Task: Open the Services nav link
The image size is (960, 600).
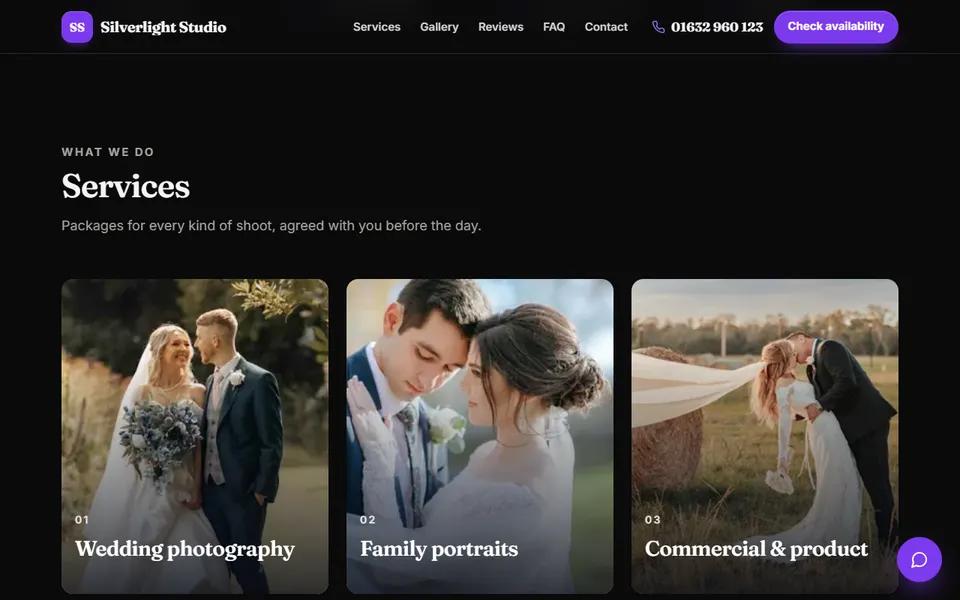Action: tap(377, 27)
